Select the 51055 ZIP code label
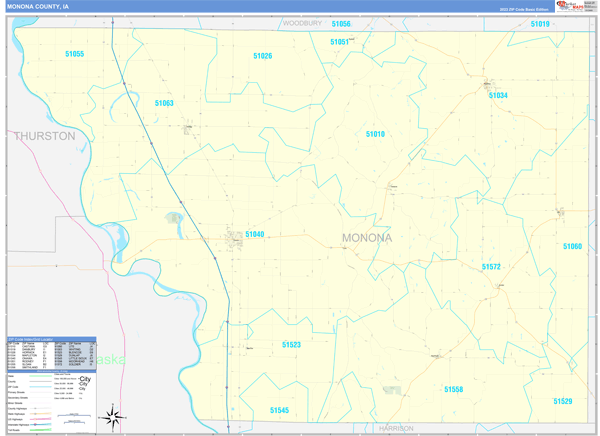Screen dimensions: 600x436 coord(75,54)
